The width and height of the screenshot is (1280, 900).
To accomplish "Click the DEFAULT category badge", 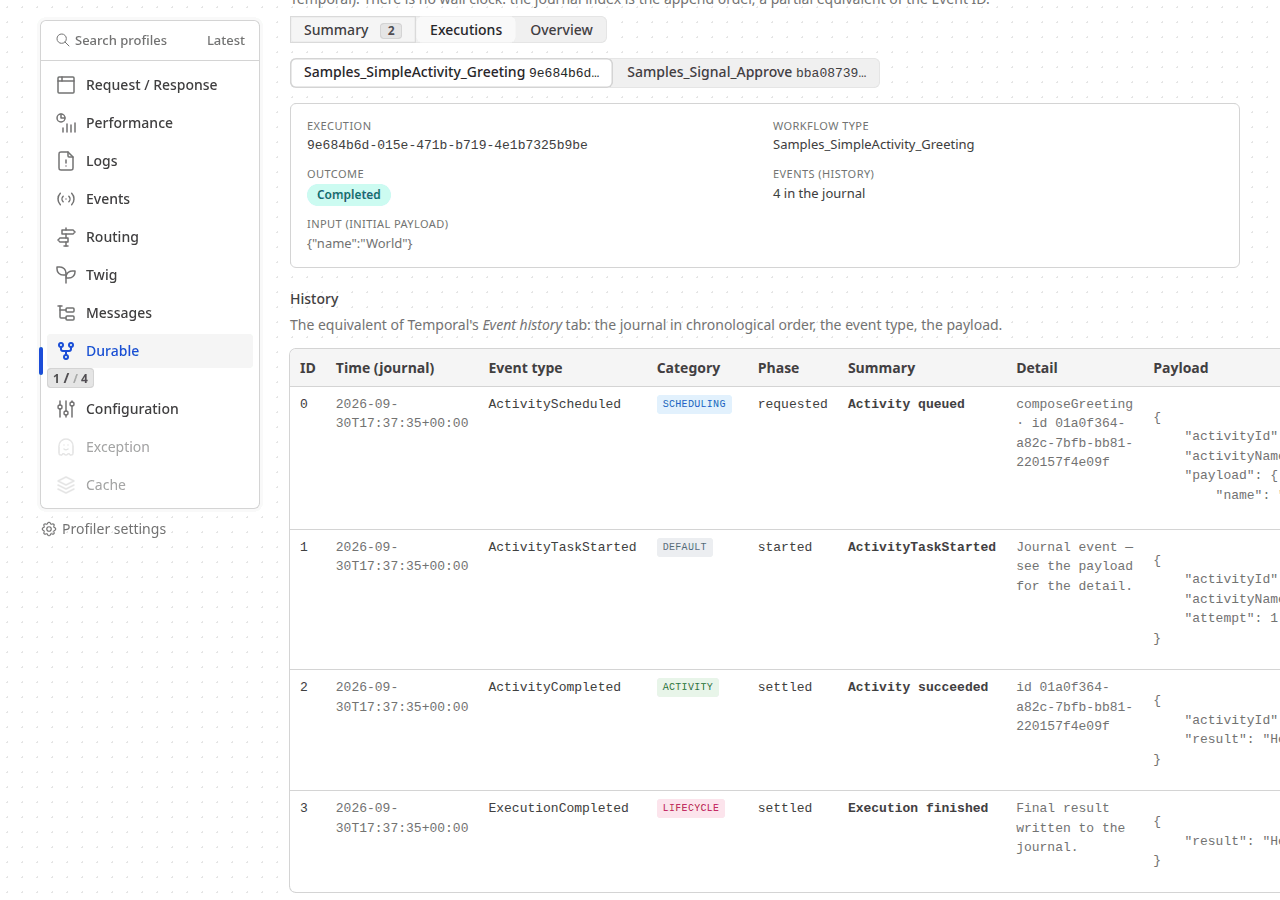I will tap(685, 547).
